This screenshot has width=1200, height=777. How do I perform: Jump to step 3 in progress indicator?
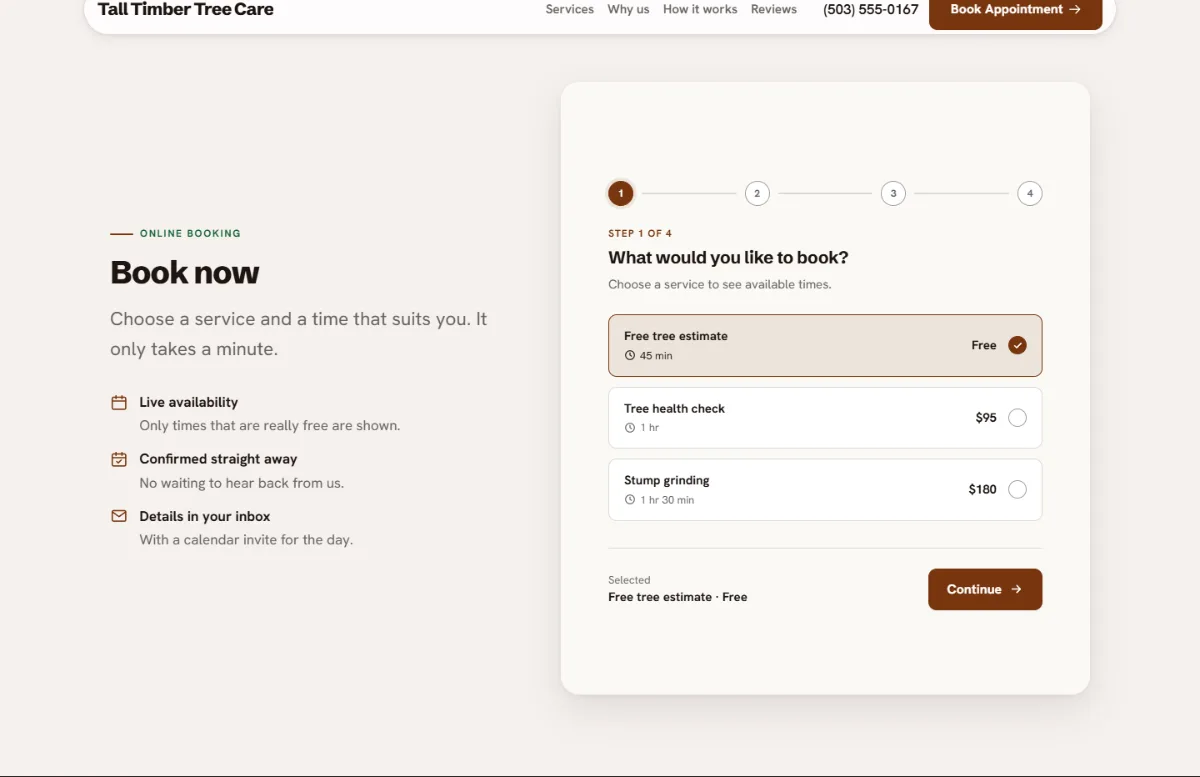[x=893, y=193]
